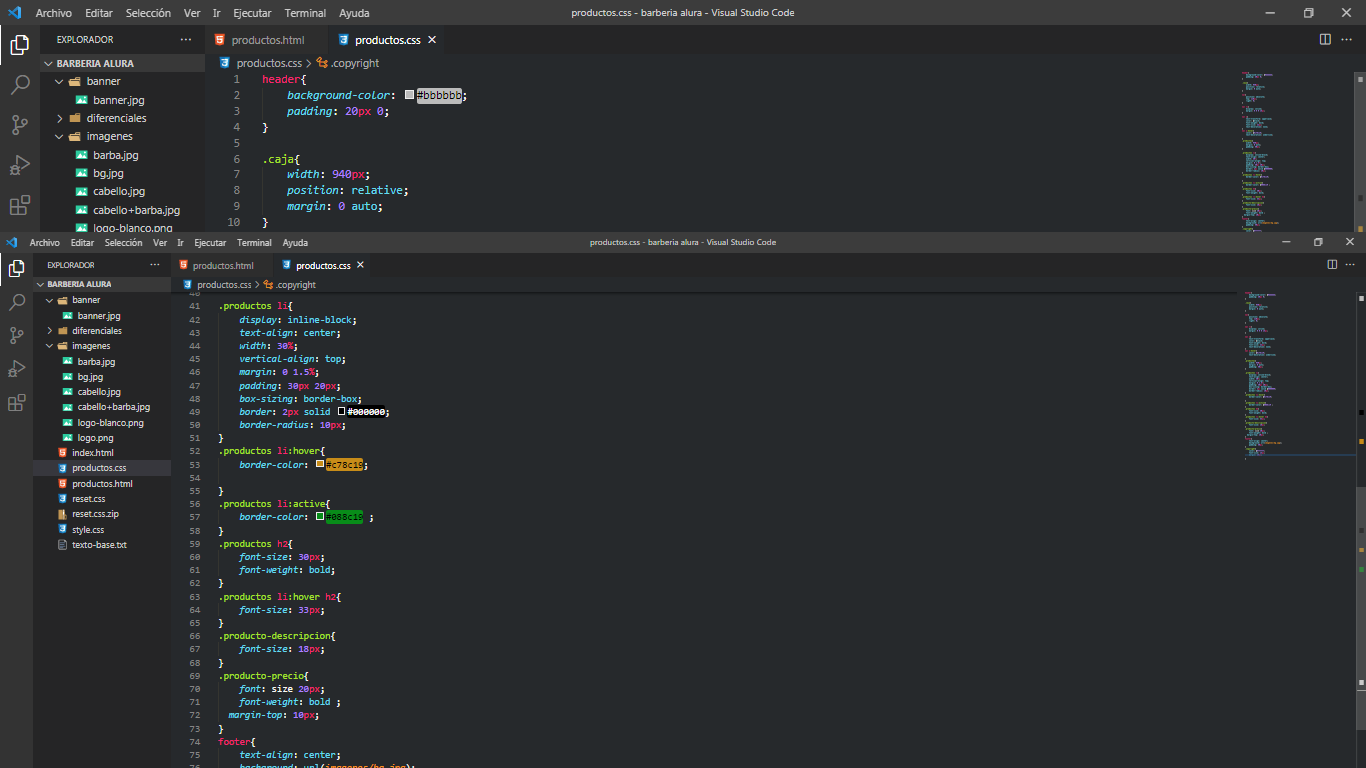This screenshot has width=1366, height=768.
Task: Close productos.css tab in top window
Action: point(432,40)
